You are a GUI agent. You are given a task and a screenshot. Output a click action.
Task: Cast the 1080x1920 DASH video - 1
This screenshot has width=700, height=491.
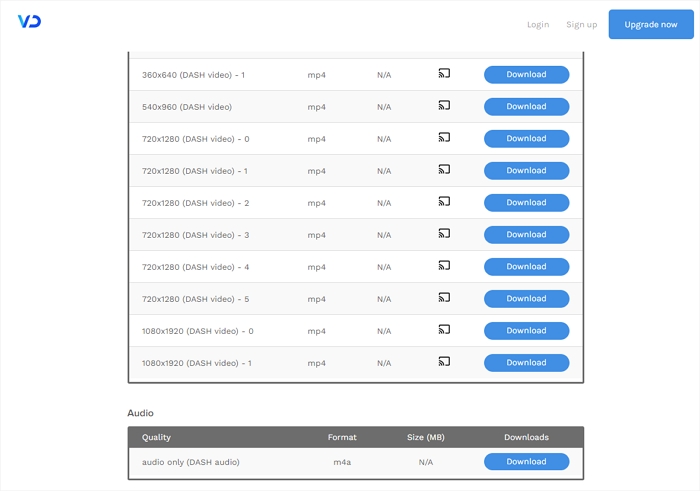coord(444,361)
